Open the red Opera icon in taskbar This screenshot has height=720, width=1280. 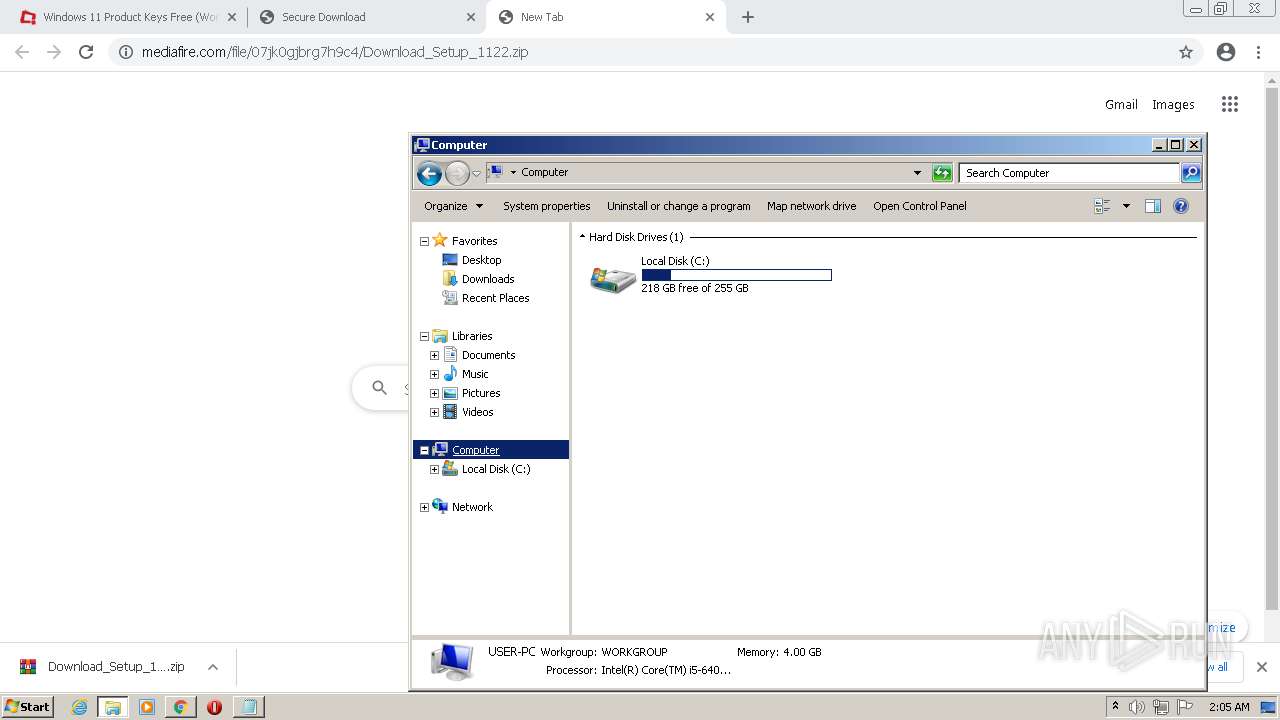[214, 707]
